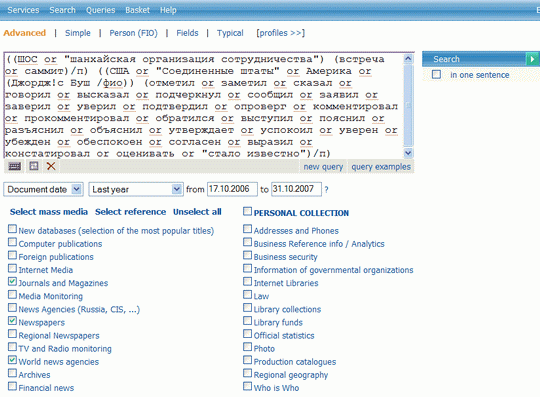The width and height of the screenshot is (540, 397).
Task: Check Regional Newspapers checkbox
Action: [x=12, y=334]
